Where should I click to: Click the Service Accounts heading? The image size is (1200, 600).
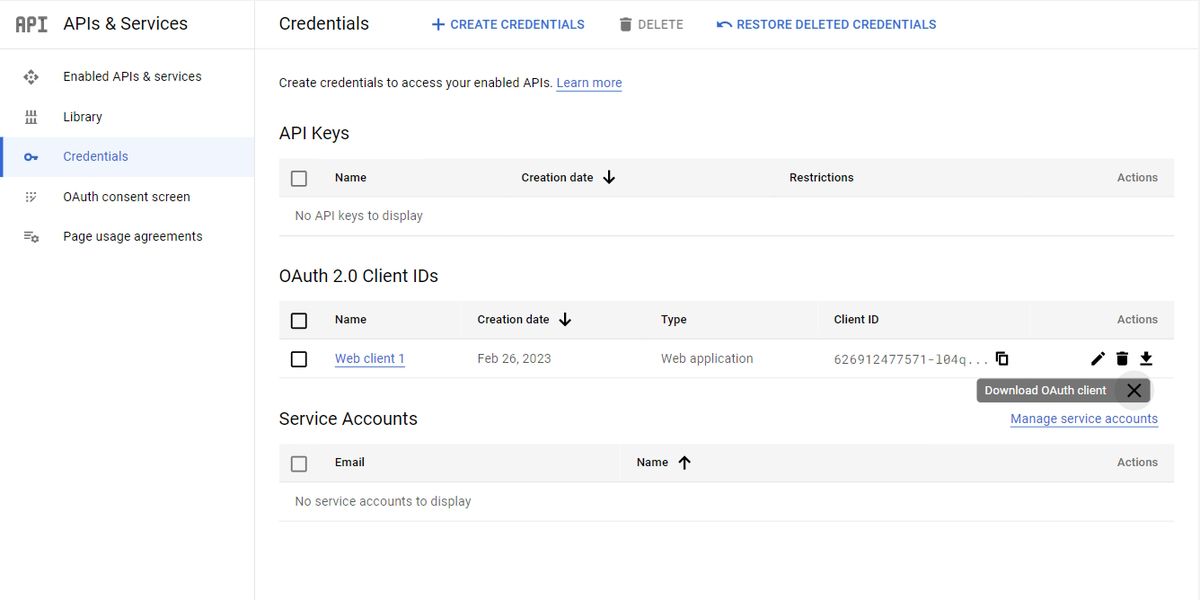click(348, 419)
